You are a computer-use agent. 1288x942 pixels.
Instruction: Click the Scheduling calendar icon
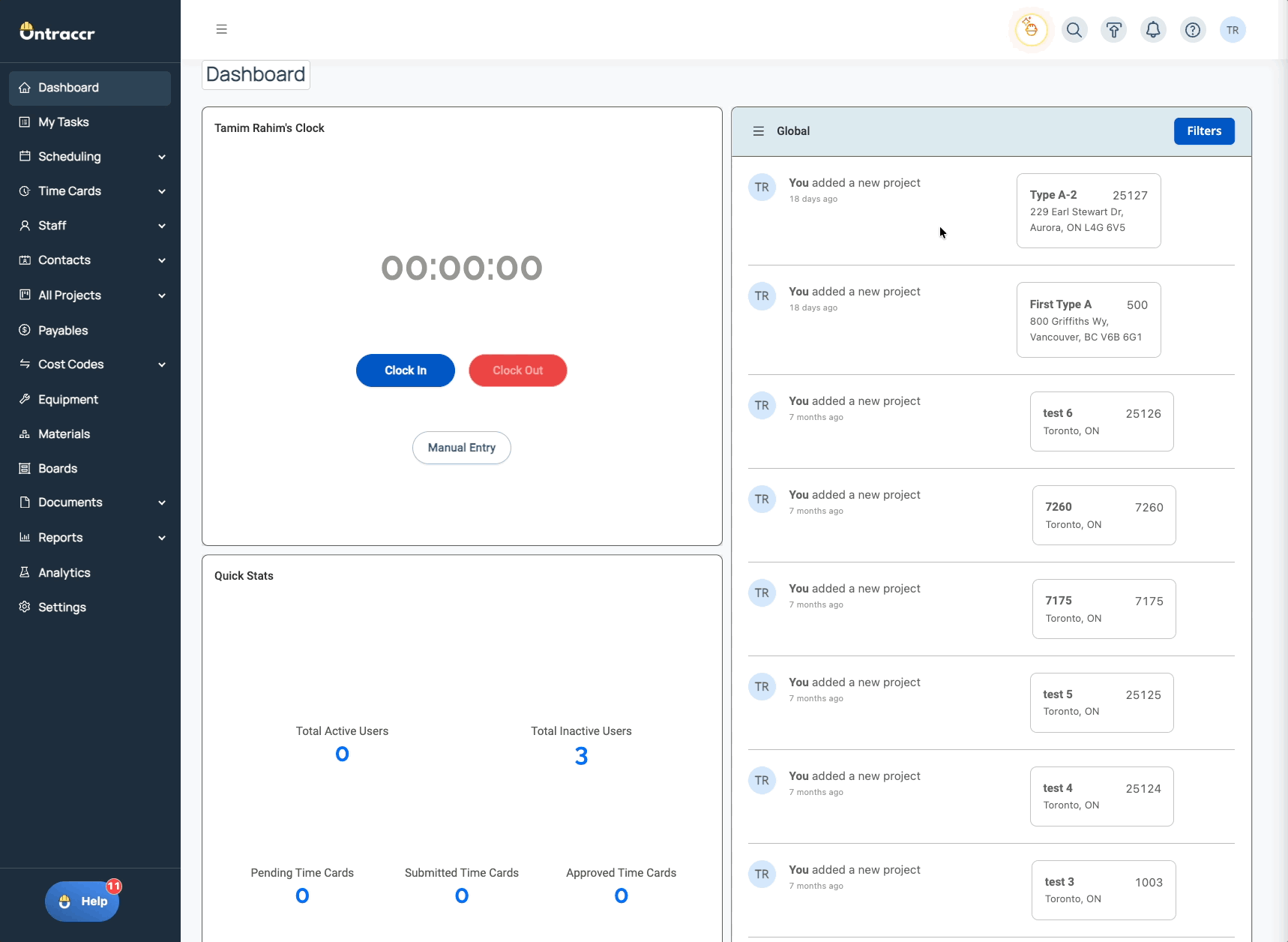click(25, 156)
